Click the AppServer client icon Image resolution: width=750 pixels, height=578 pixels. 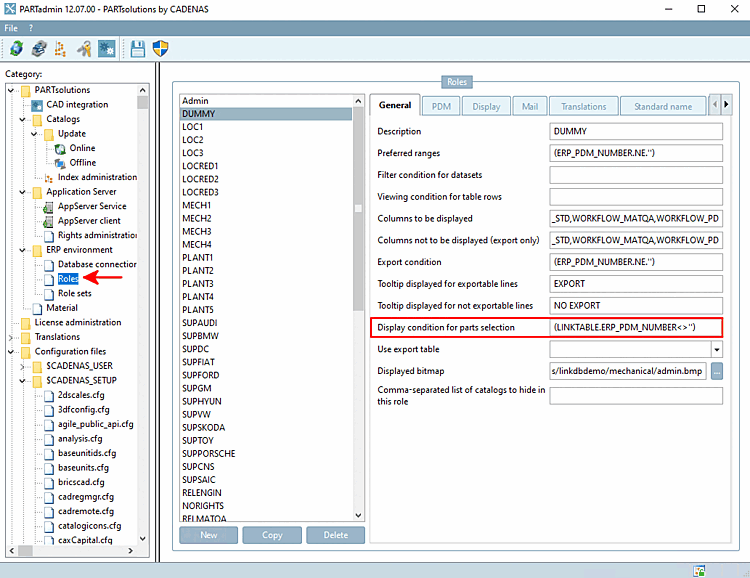point(48,221)
